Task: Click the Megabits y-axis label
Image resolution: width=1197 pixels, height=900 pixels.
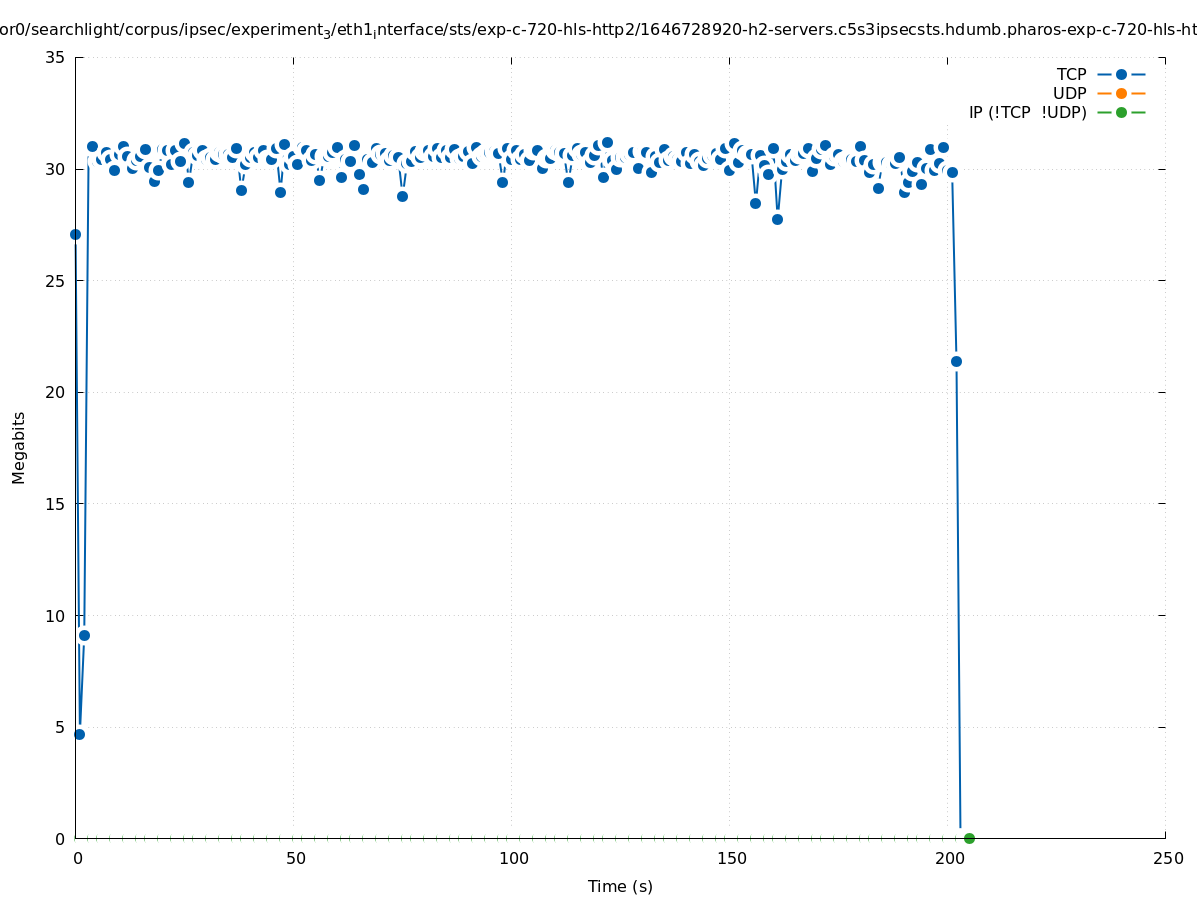Action: pyautogui.click(x=19, y=447)
